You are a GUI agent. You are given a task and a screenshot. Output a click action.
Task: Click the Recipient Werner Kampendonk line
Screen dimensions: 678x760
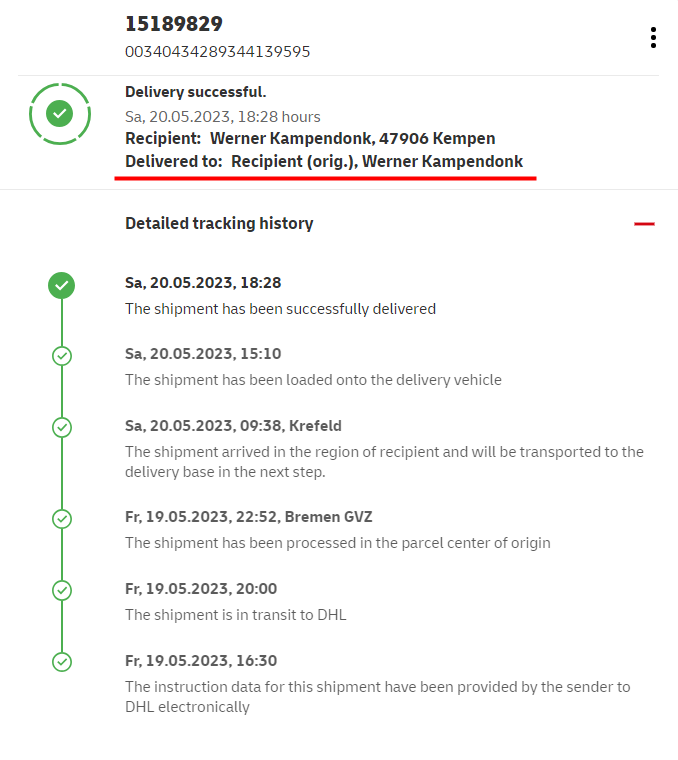310,138
